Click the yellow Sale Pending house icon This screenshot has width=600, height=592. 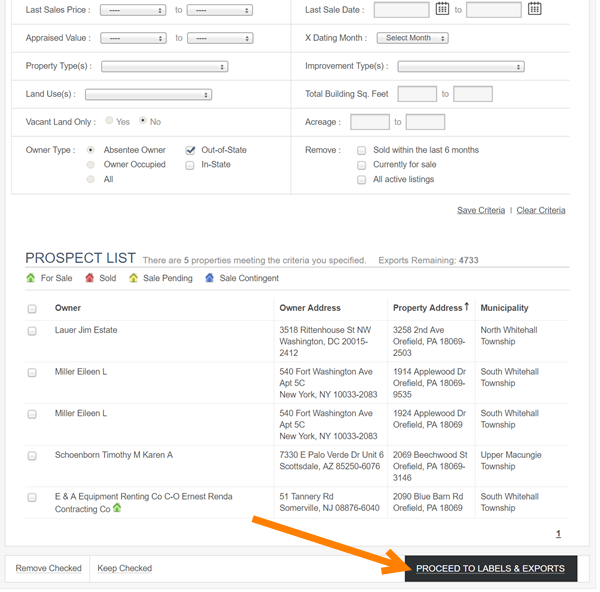point(133,278)
